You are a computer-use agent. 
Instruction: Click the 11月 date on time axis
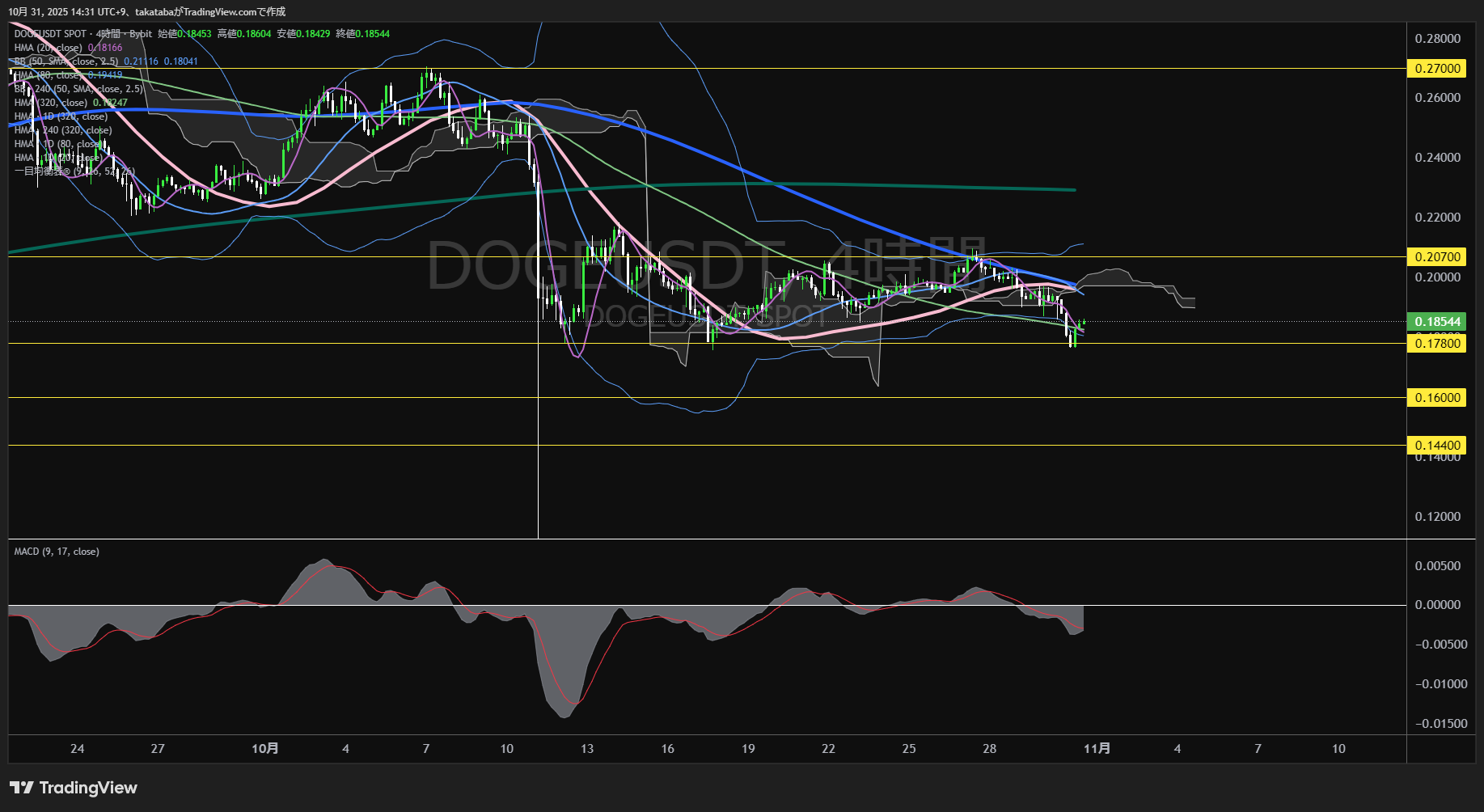[x=1097, y=749]
